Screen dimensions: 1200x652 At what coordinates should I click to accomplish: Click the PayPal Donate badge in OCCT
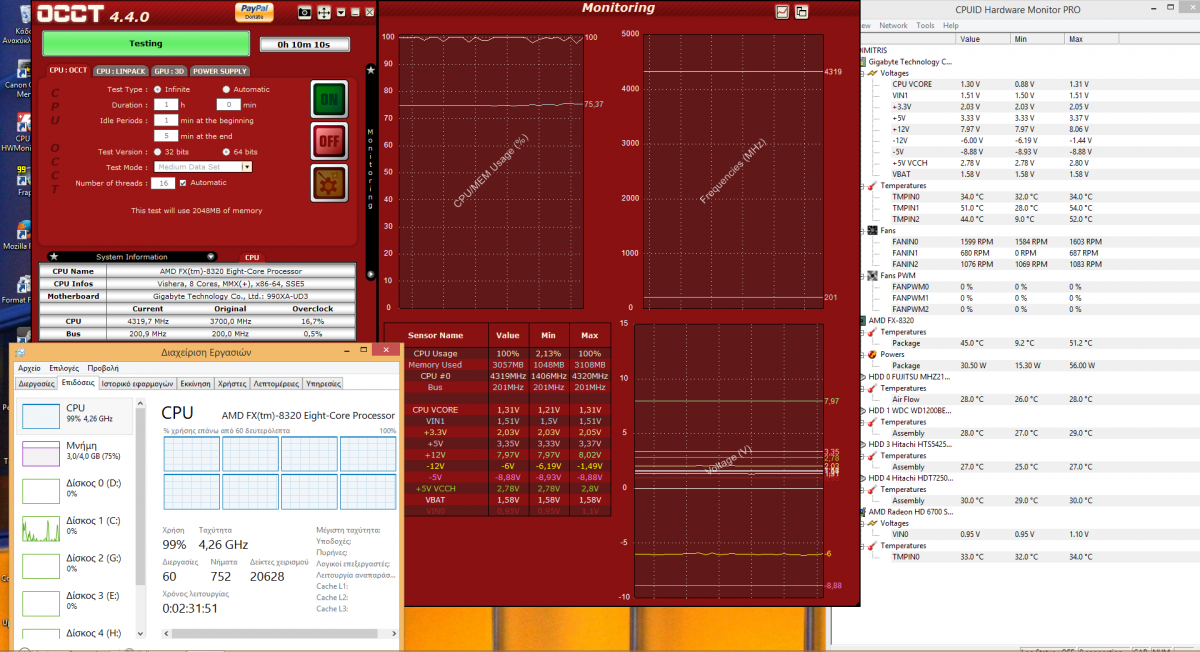[255, 11]
